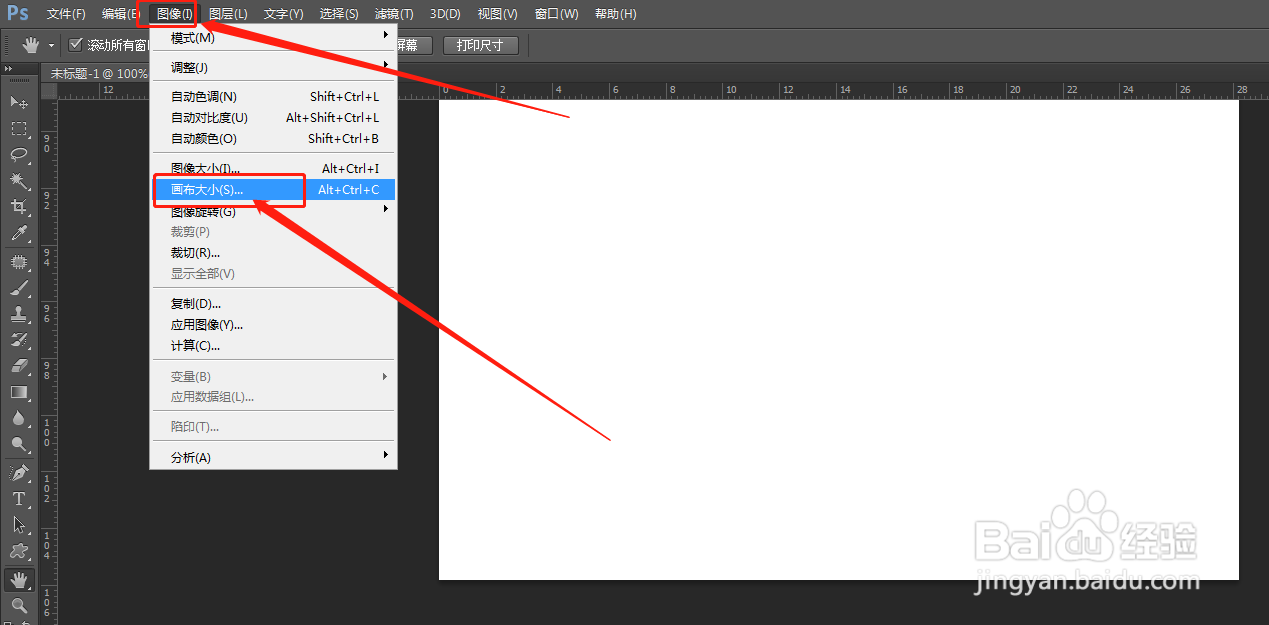
Task: Select the Eyedropper tool
Action: tap(19, 233)
